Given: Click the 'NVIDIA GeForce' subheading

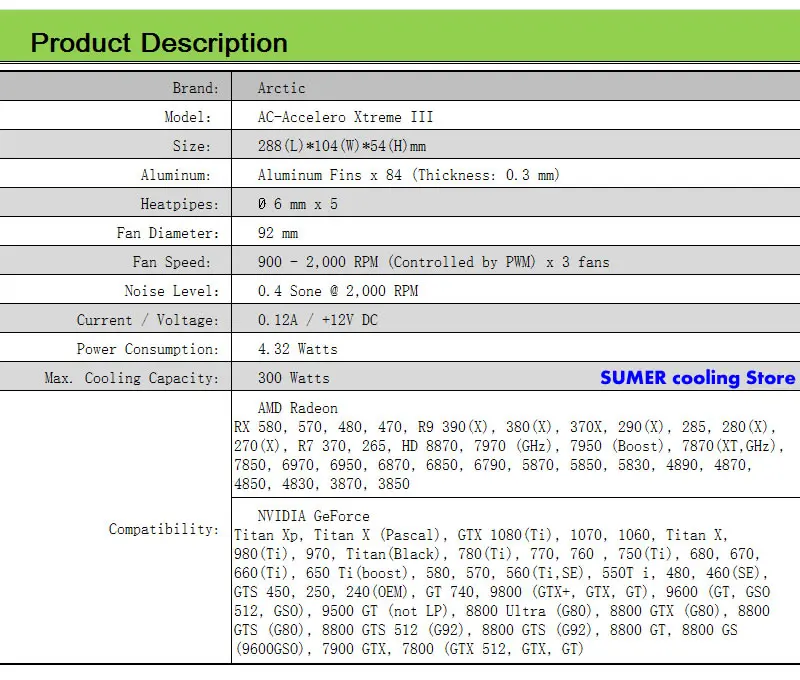Looking at the screenshot, I should point(314,516).
